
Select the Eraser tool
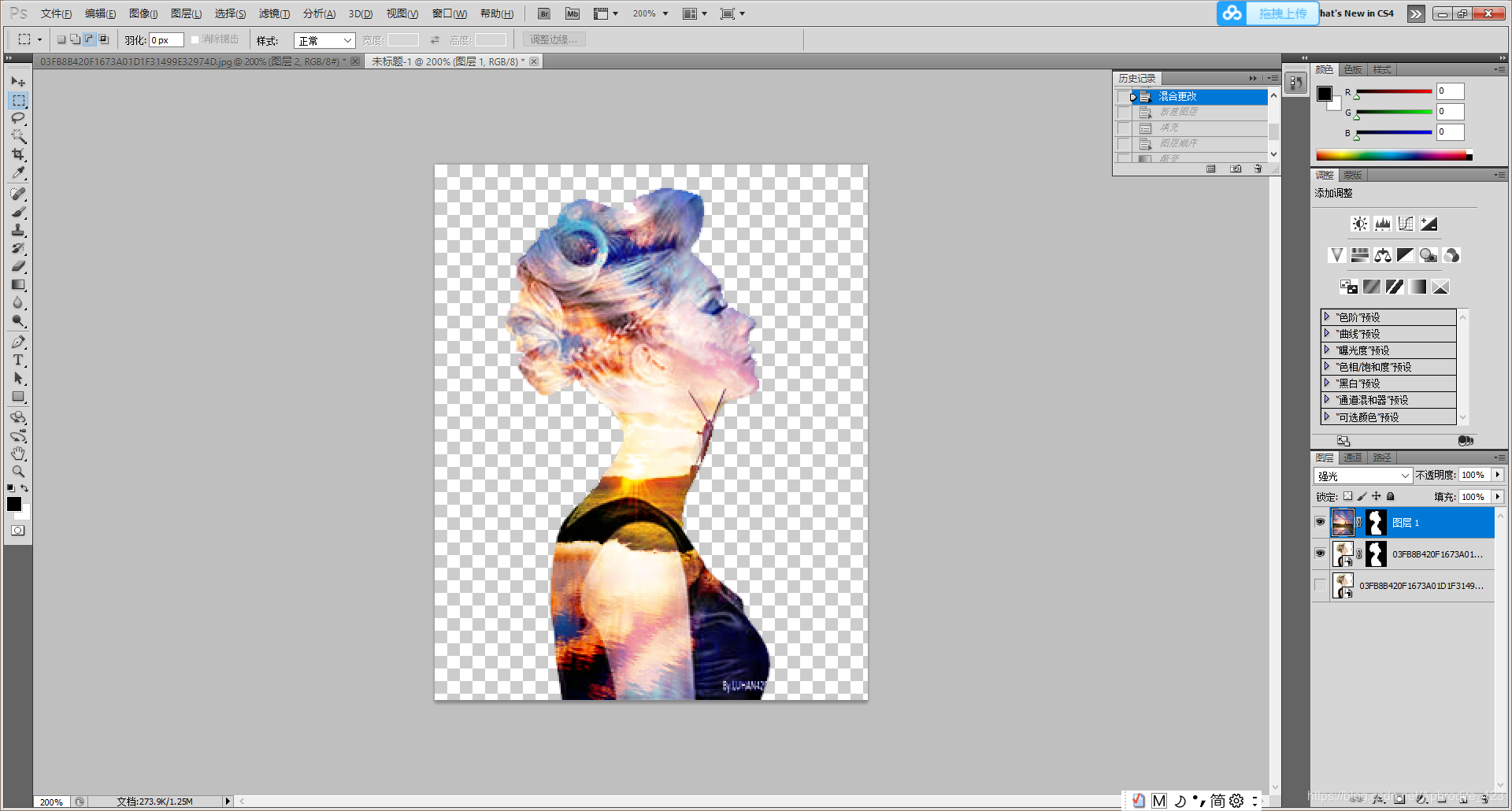click(18, 266)
